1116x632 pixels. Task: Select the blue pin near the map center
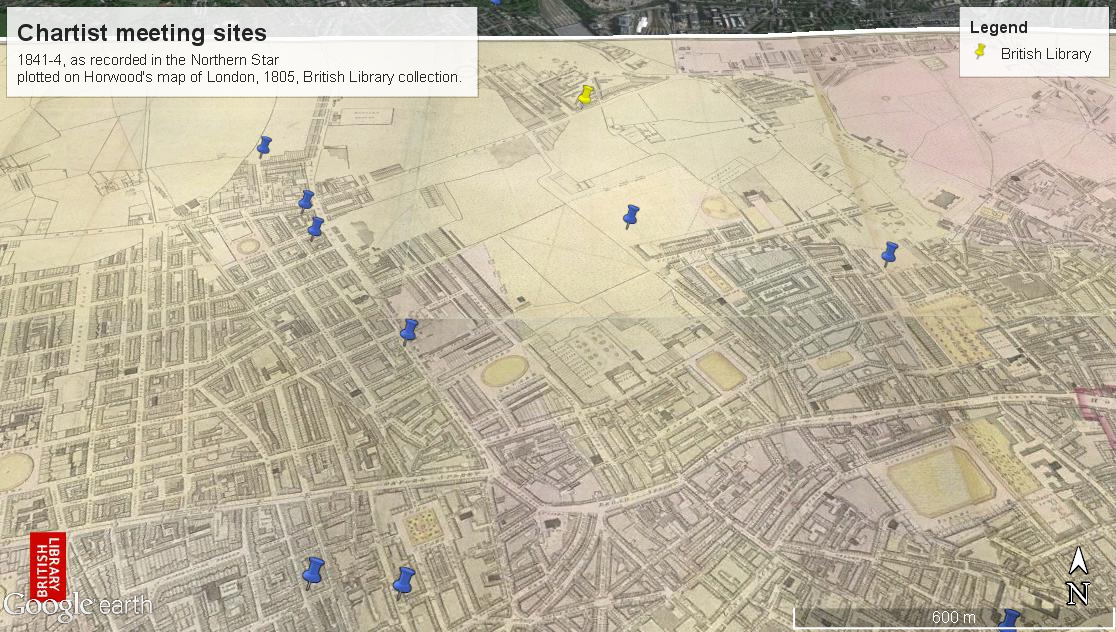click(408, 330)
